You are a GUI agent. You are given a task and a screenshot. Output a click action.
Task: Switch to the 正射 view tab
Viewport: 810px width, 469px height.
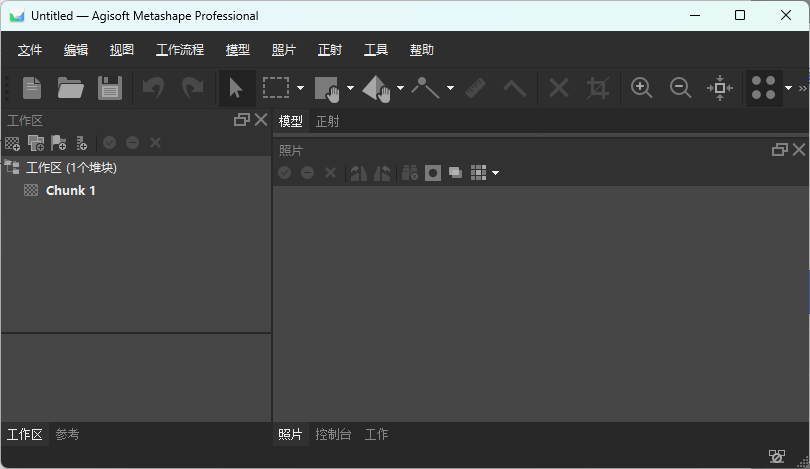click(x=327, y=121)
